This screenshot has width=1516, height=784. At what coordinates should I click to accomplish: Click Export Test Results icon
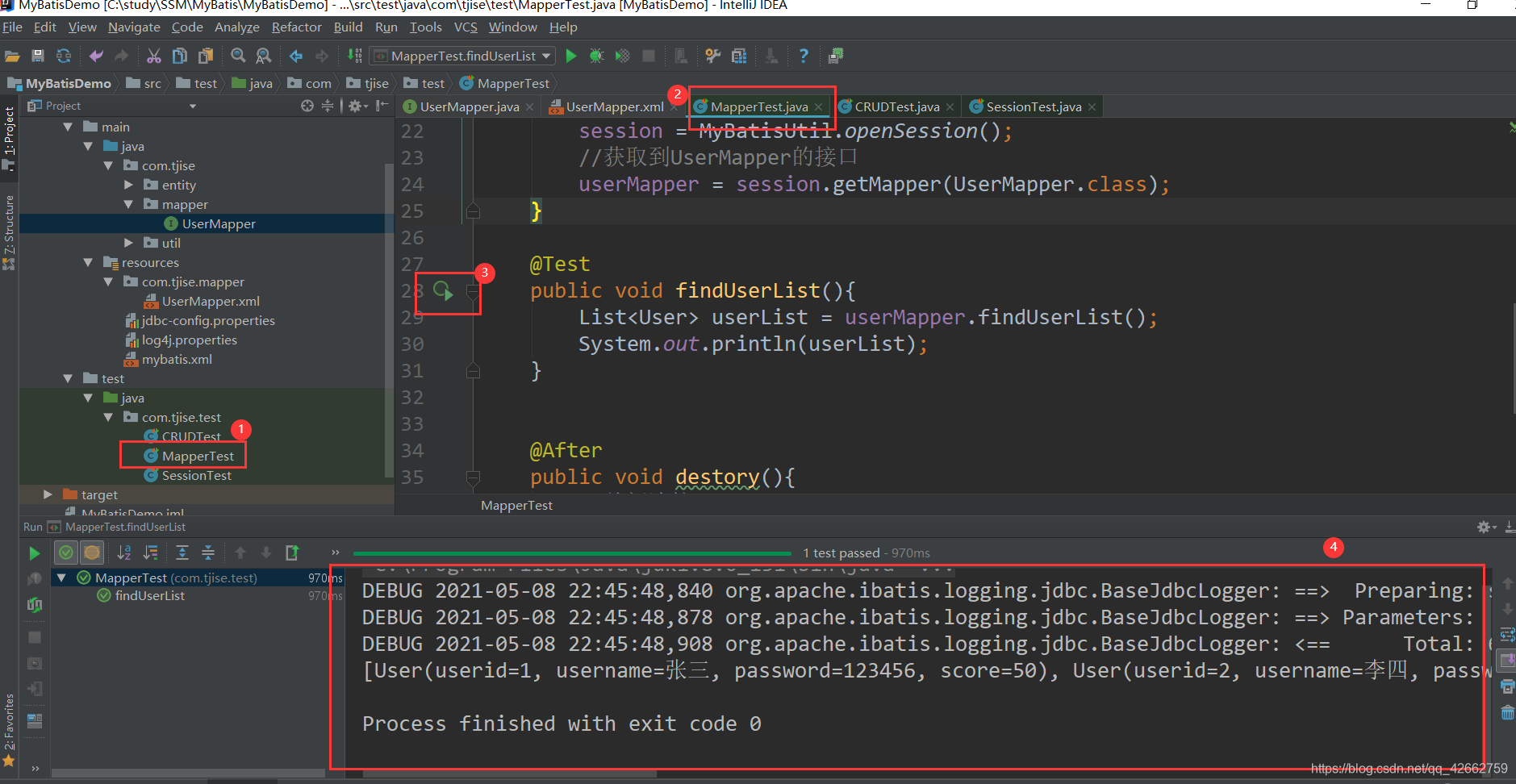292,553
